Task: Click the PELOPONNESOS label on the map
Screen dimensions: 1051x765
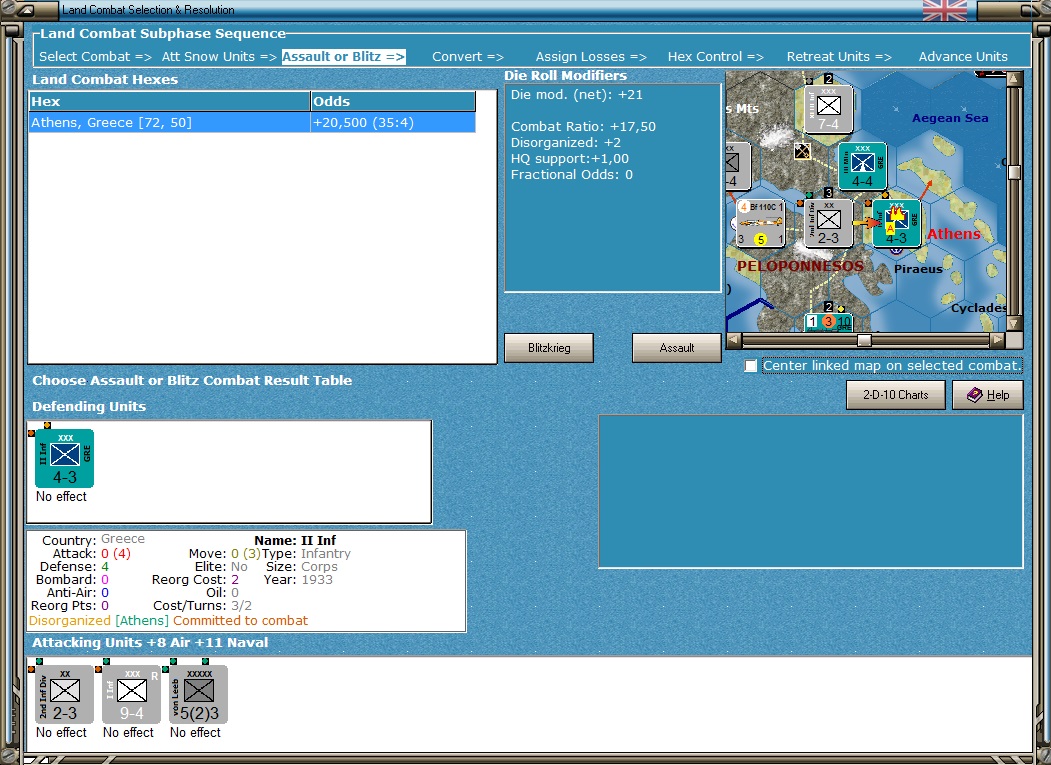Action: coord(800,266)
